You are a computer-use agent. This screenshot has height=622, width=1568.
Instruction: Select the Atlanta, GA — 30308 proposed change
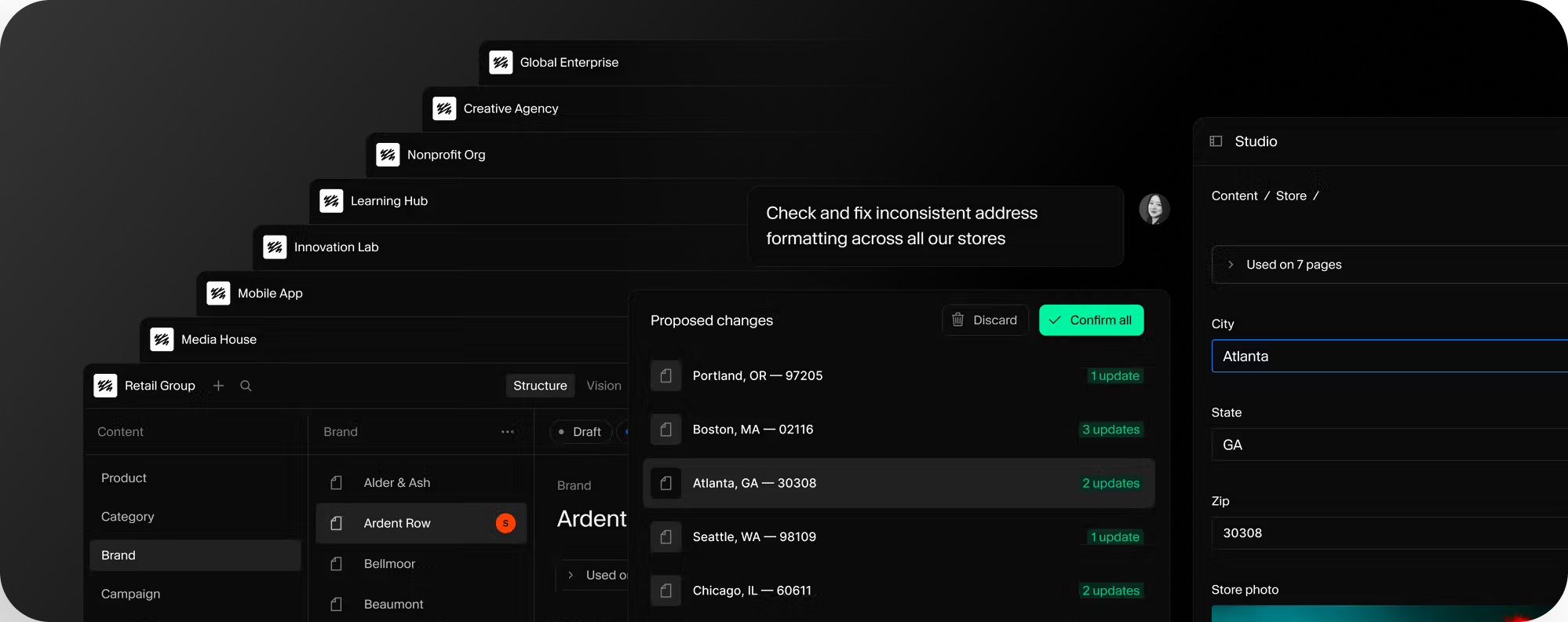(x=899, y=483)
